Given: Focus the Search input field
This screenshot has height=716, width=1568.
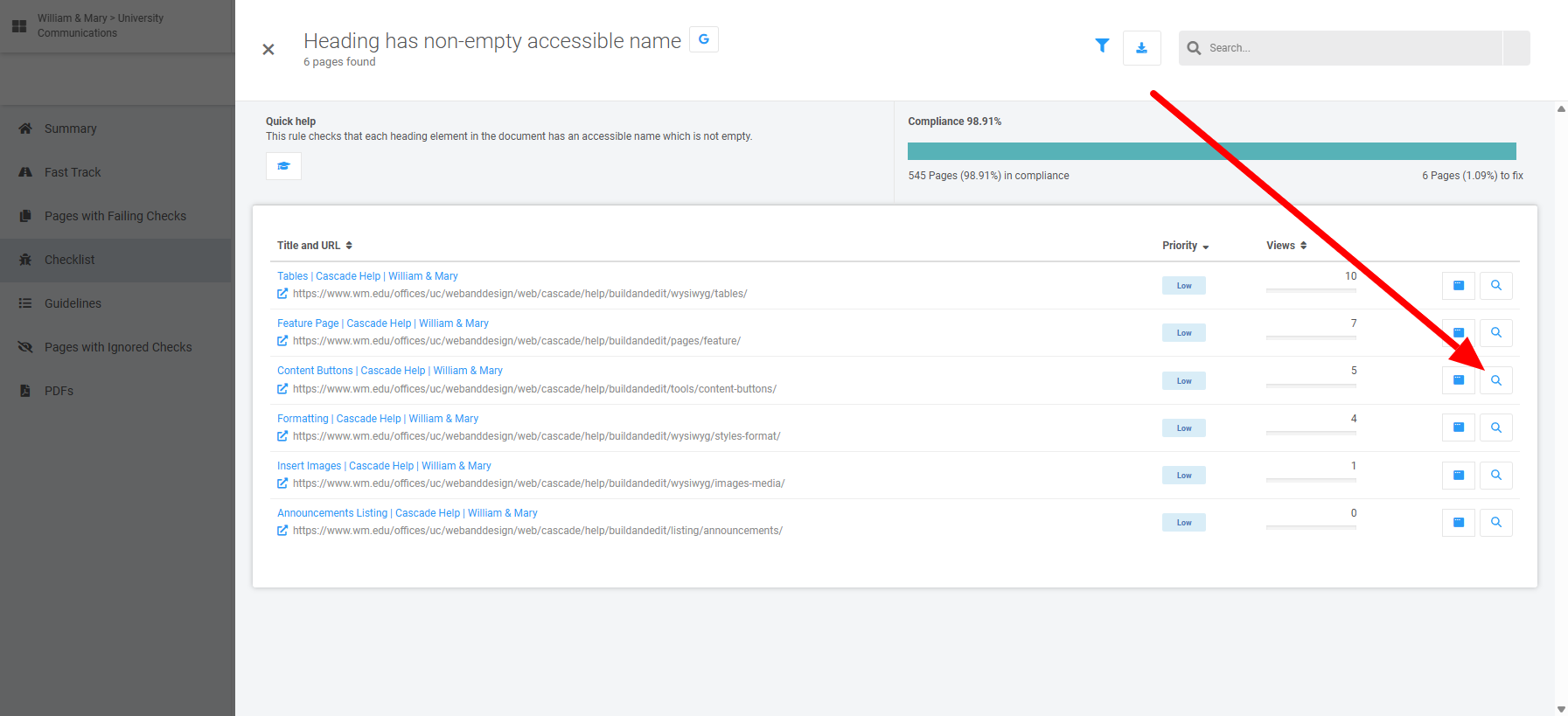Looking at the screenshot, I should (x=1354, y=48).
